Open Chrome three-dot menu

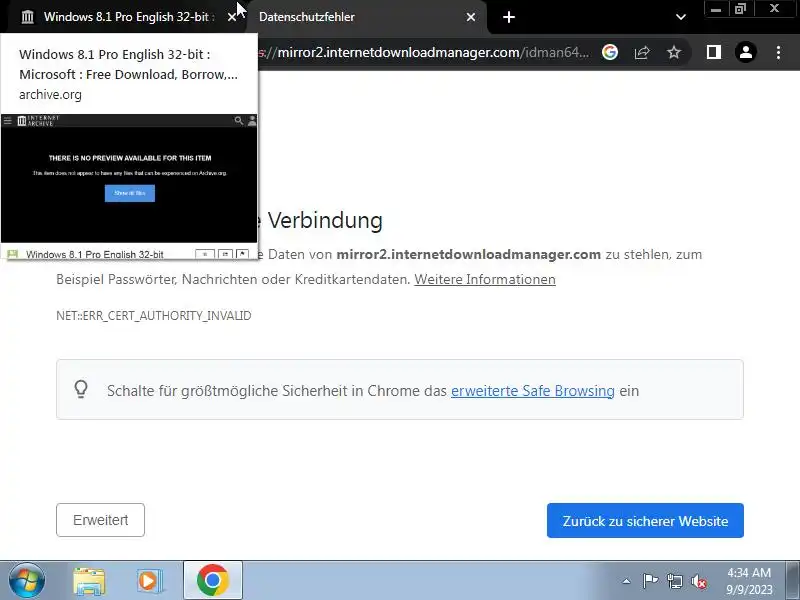778,52
